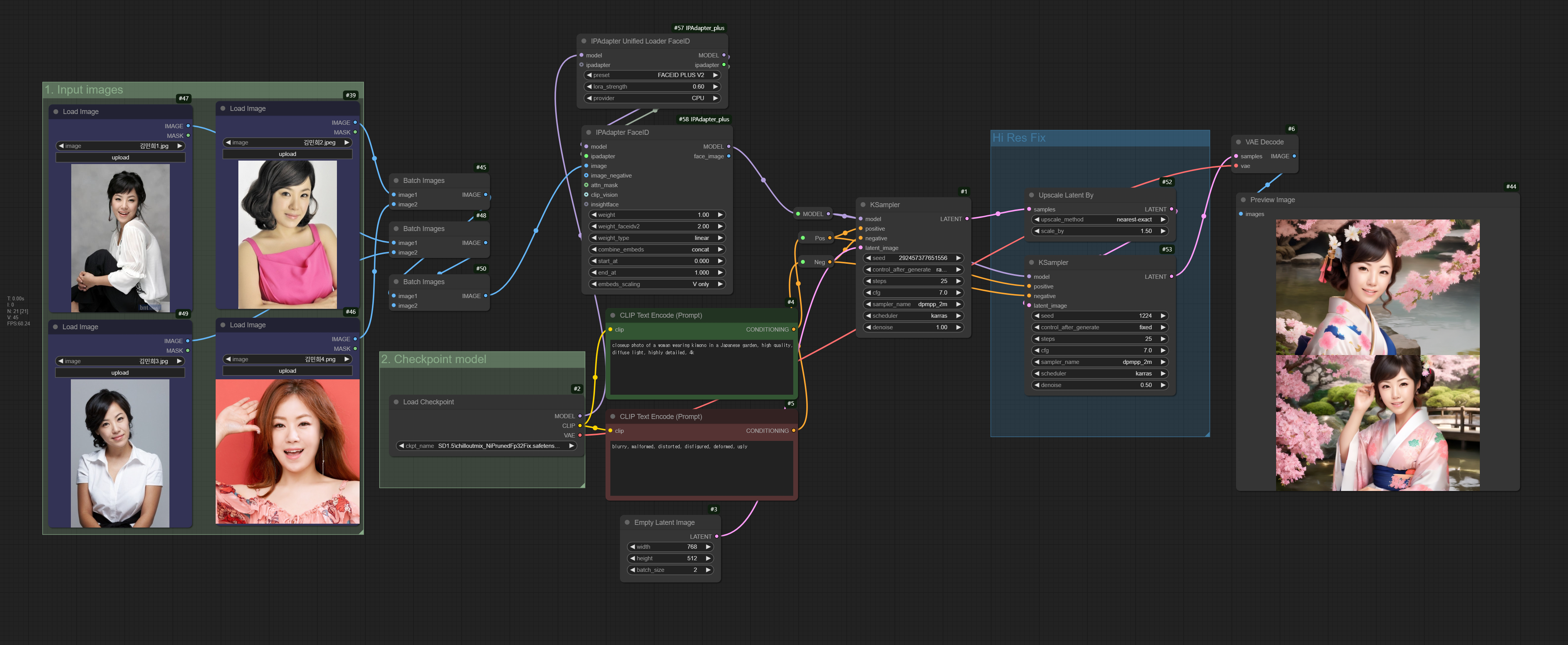Click the Preview Image node collapse dot
The image size is (1568, 645).
coord(1243,200)
